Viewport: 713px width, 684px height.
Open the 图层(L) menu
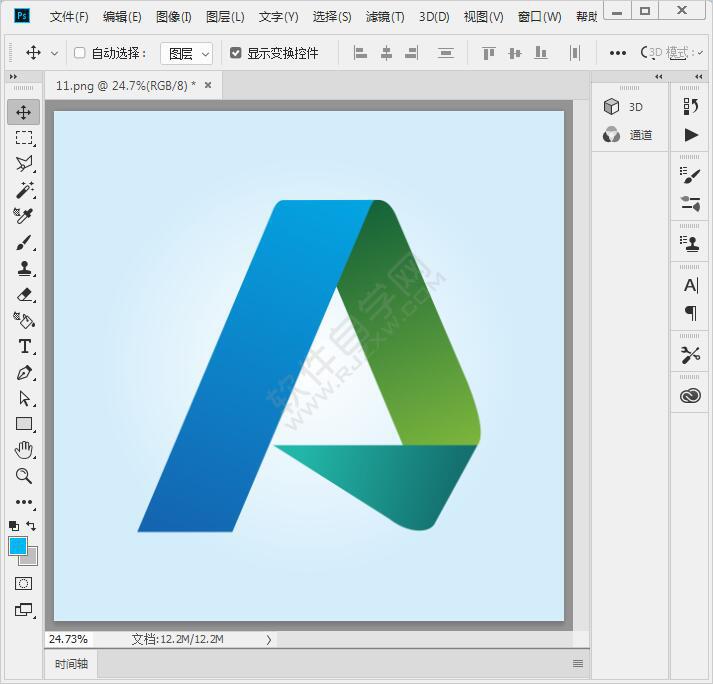click(225, 17)
